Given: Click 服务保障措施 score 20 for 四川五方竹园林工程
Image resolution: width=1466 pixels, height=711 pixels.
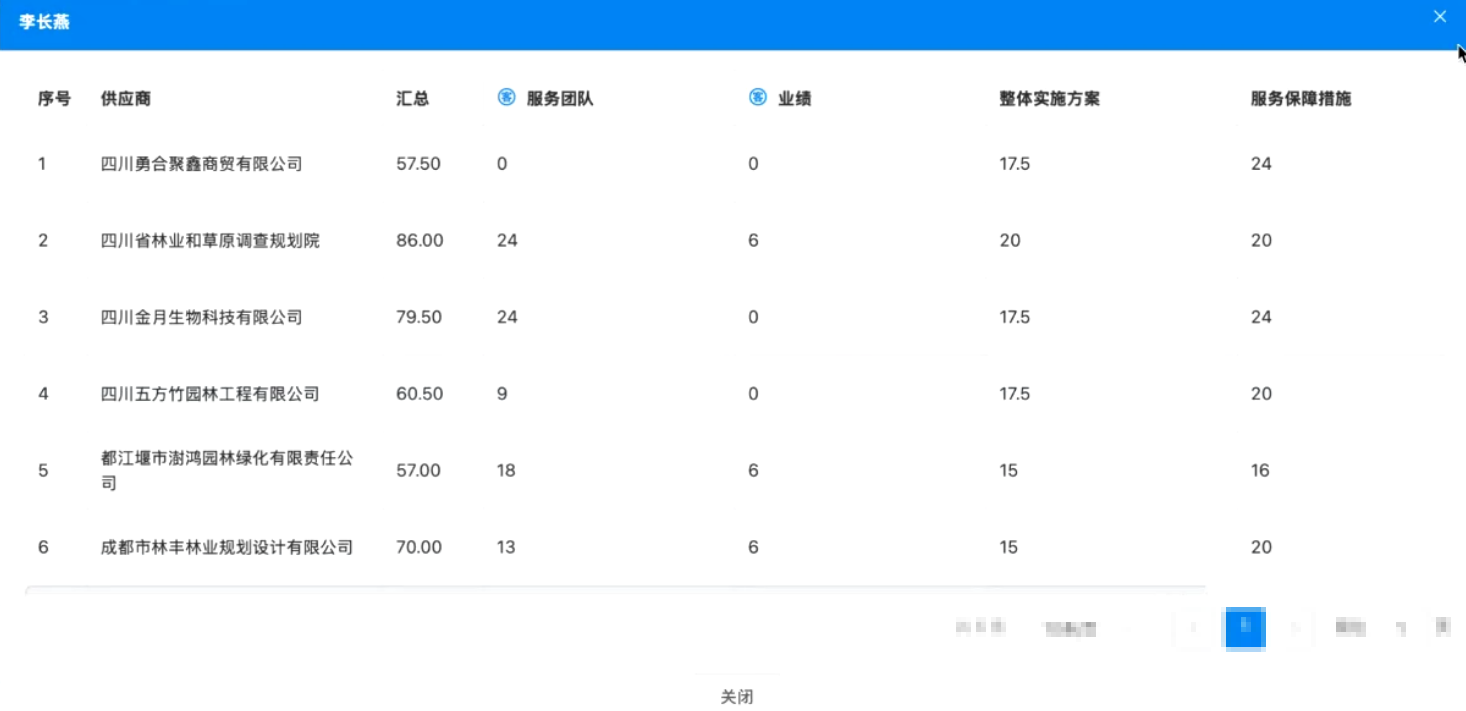Looking at the screenshot, I should 1261,394.
